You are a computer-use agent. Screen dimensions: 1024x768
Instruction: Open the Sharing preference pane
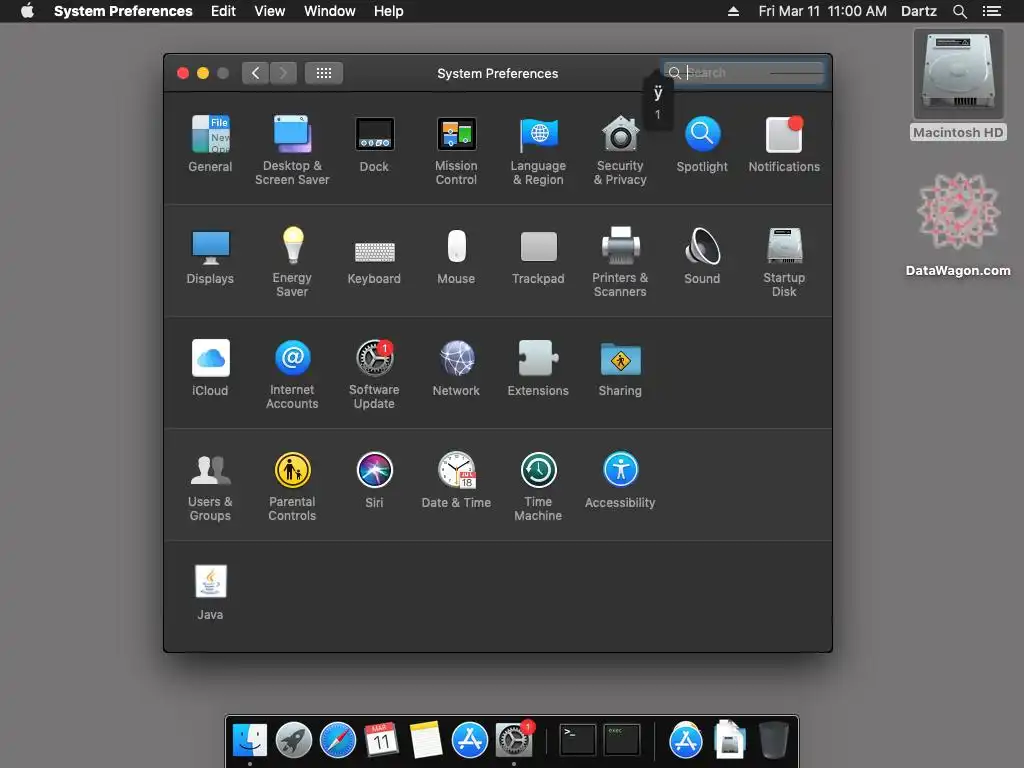click(620, 368)
